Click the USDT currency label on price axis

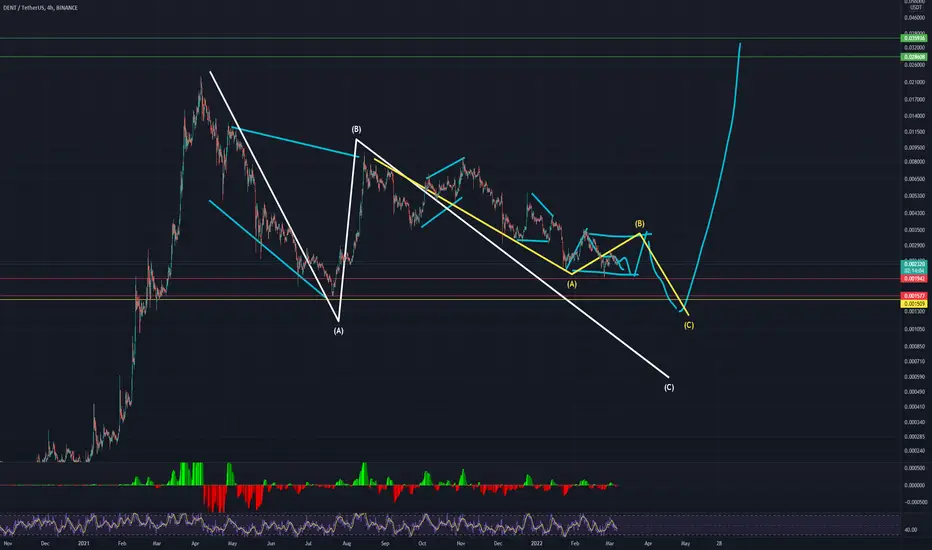[x=916, y=8]
